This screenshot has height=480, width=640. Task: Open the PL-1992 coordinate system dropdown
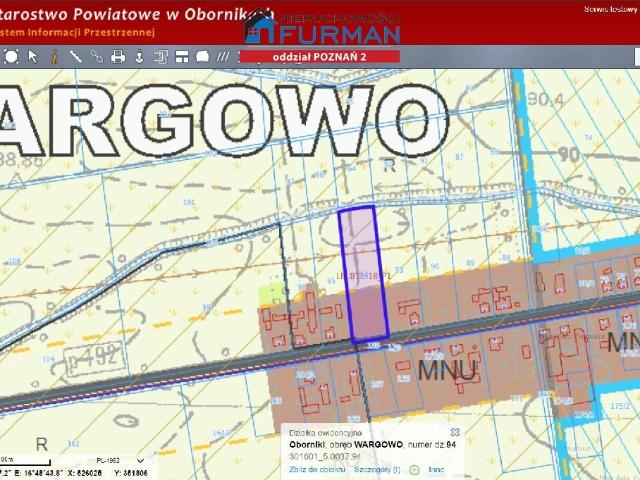120,460
